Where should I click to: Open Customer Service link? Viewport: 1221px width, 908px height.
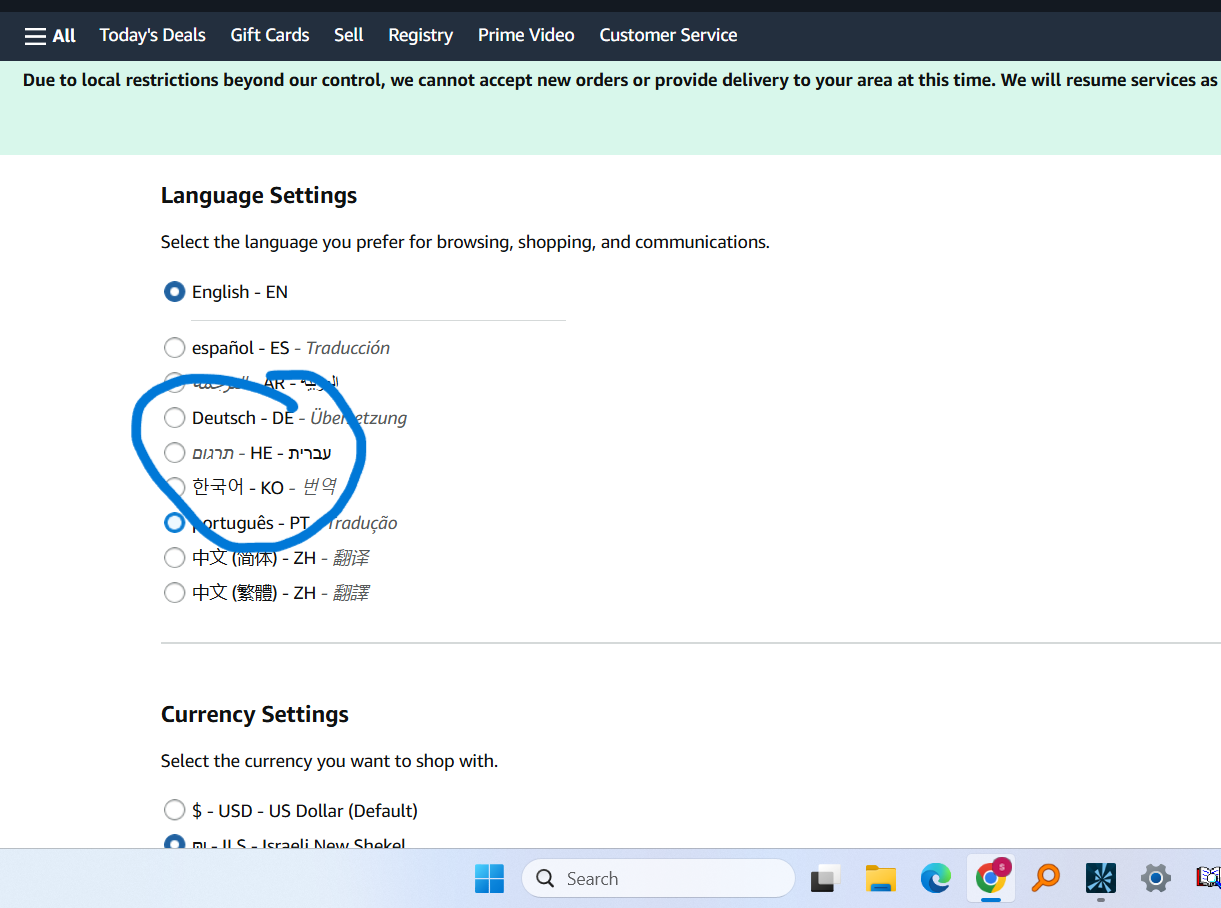click(x=668, y=35)
